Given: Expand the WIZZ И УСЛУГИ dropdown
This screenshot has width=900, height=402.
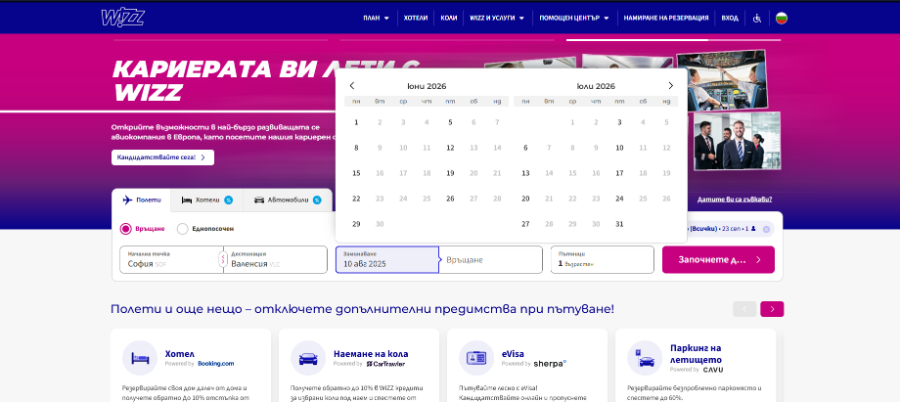Looking at the screenshot, I should tap(497, 18).
